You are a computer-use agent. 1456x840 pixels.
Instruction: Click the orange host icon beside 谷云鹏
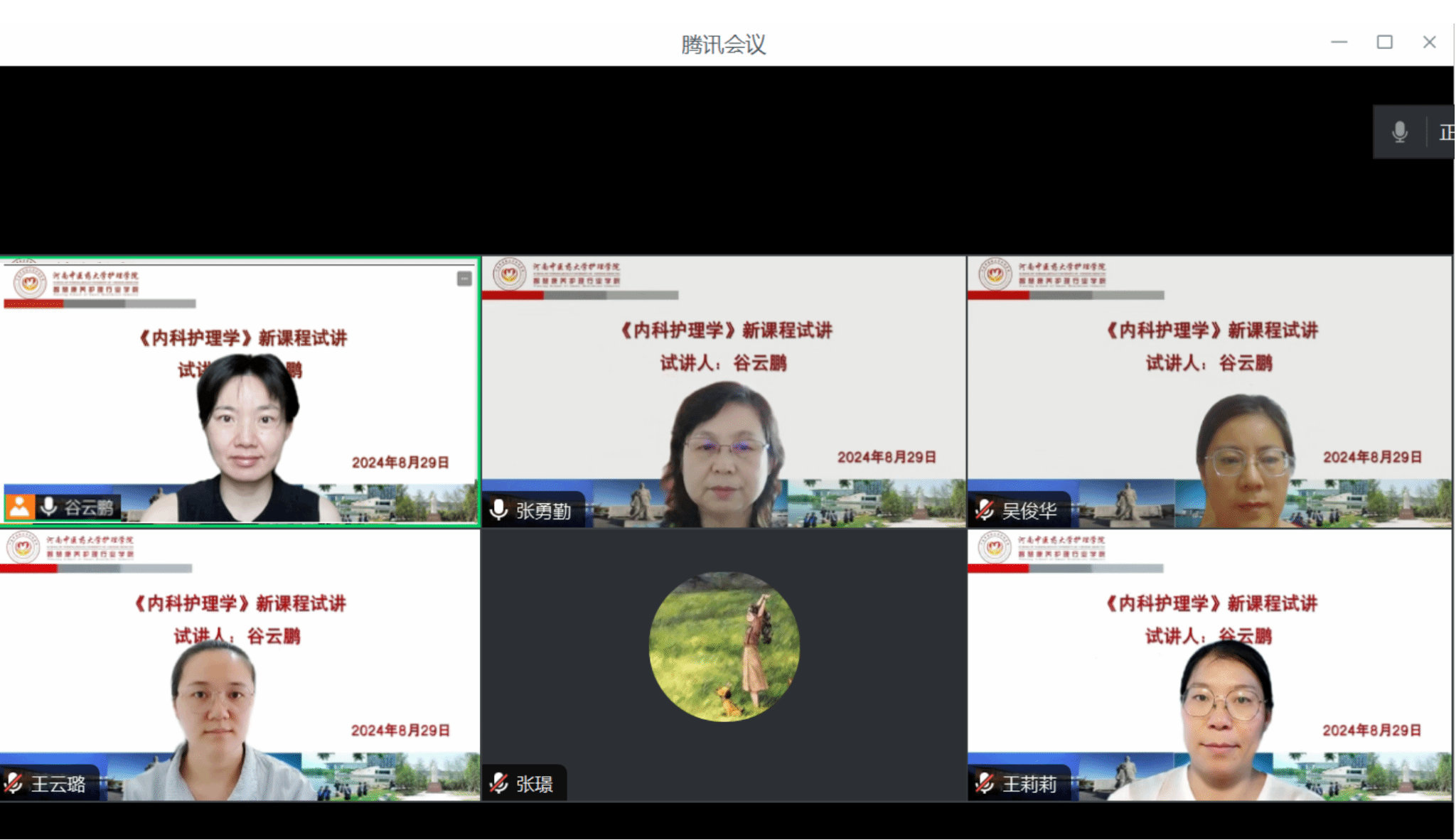point(20,507)
